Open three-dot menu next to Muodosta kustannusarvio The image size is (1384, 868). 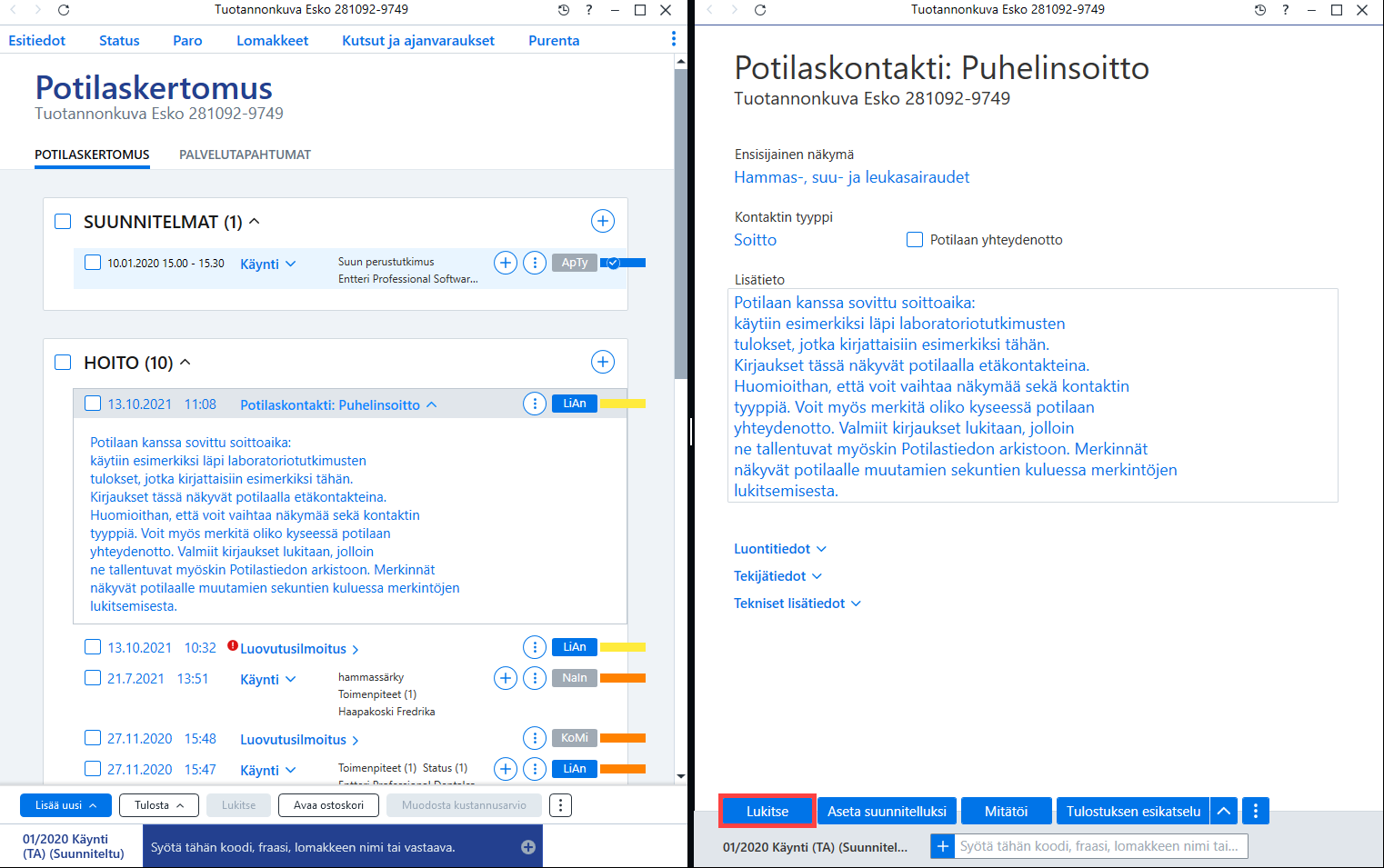pyautogui.click(x=561, y=805)
